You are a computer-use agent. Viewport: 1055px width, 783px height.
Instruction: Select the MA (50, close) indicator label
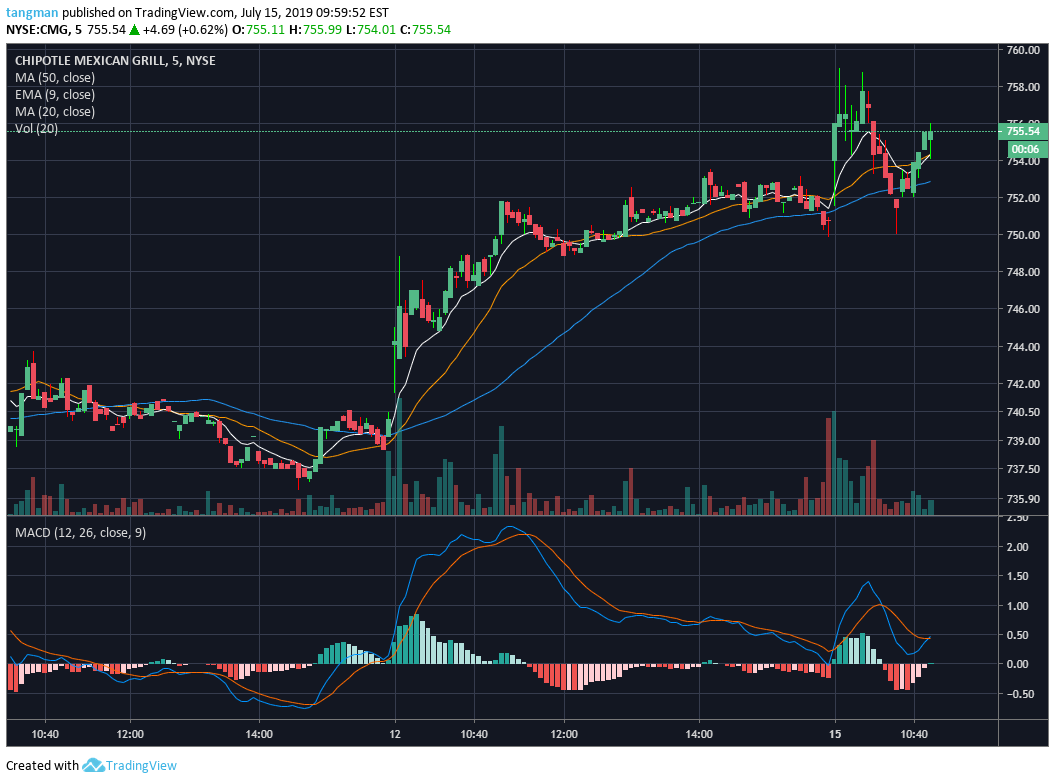54,77
